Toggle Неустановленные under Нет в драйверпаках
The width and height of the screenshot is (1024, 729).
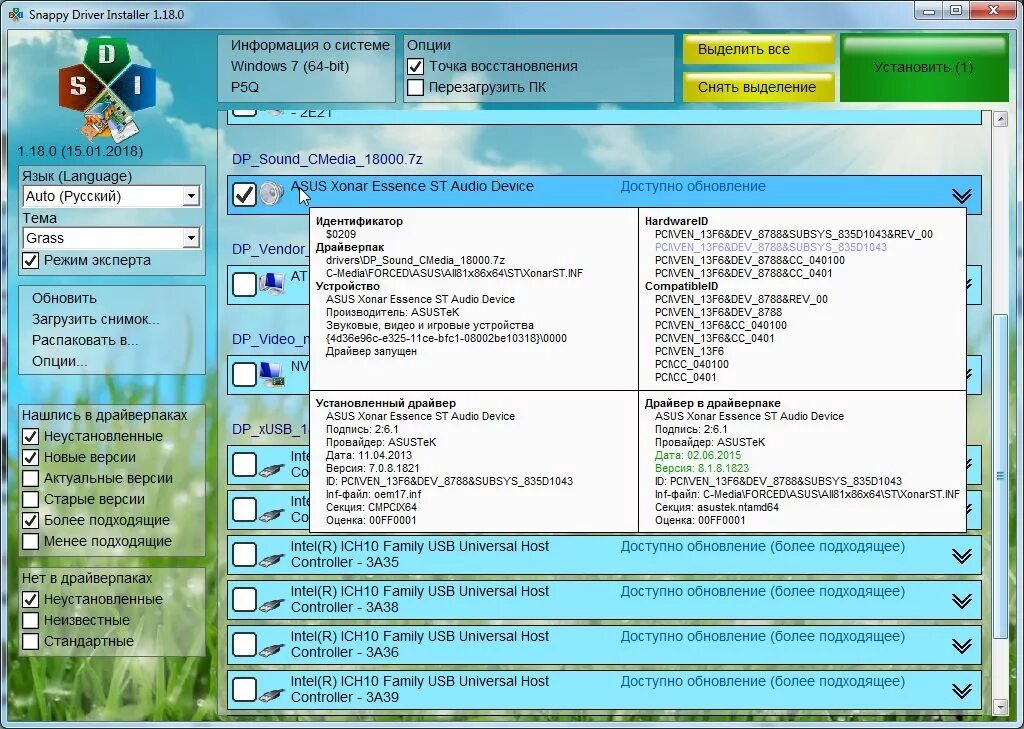(x=30, y=599)
